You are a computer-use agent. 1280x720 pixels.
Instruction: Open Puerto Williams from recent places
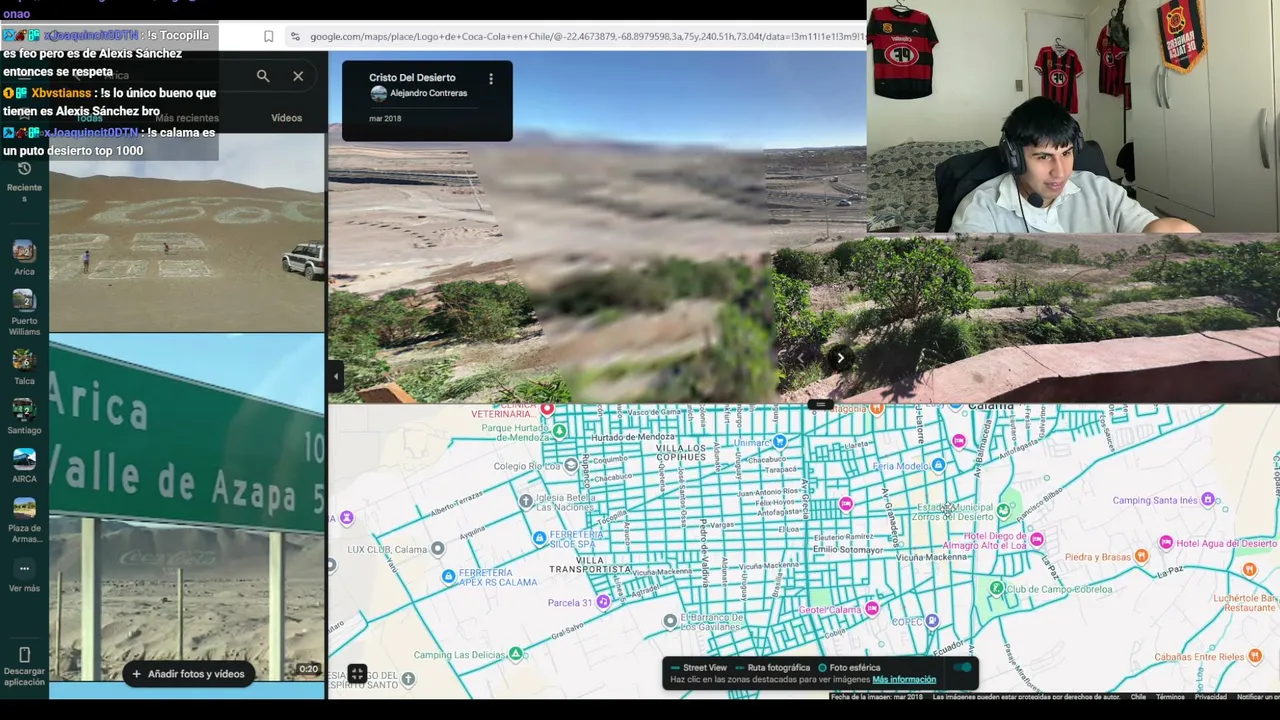(24, 312)
